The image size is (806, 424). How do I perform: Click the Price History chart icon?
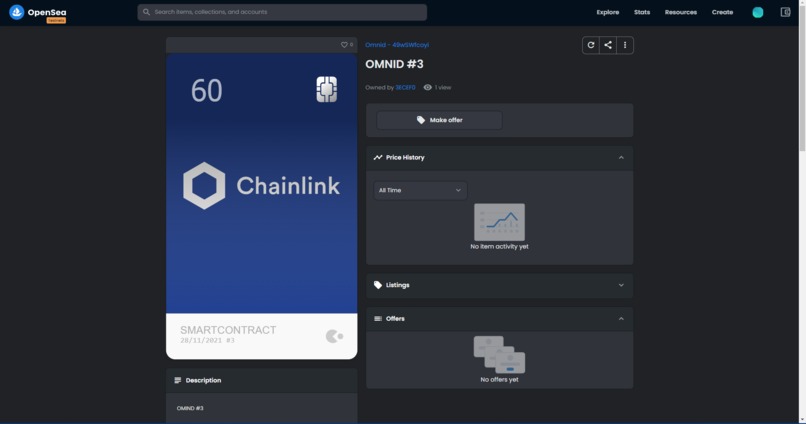[378, 157]
